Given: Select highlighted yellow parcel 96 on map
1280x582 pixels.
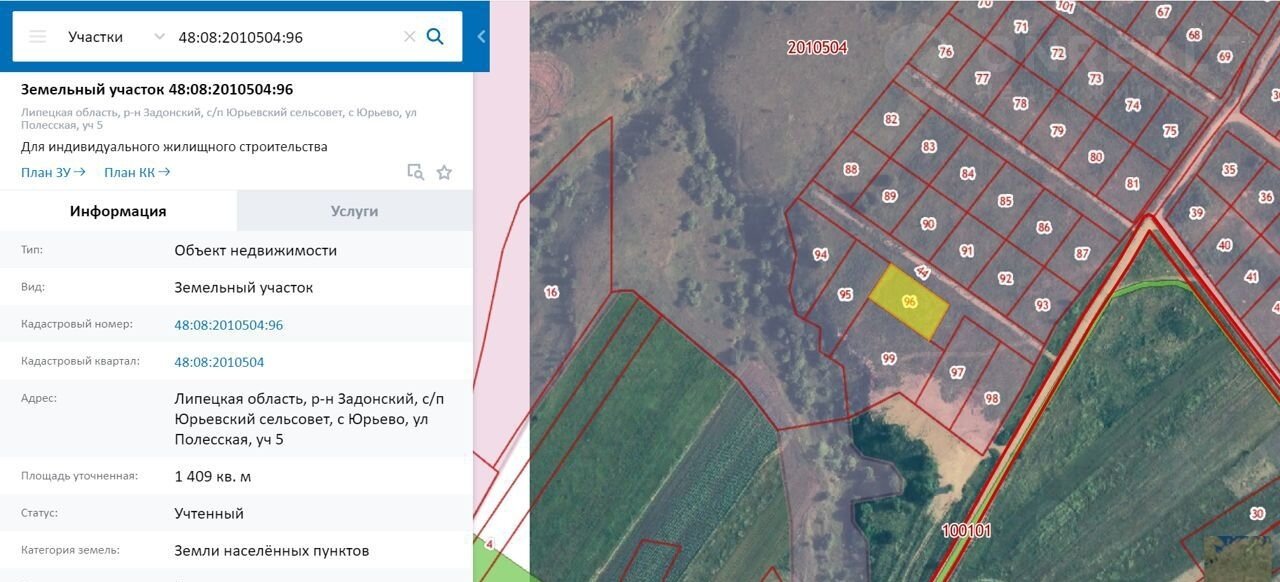Looking at the screenshot, I should click(x=908, y=301).
